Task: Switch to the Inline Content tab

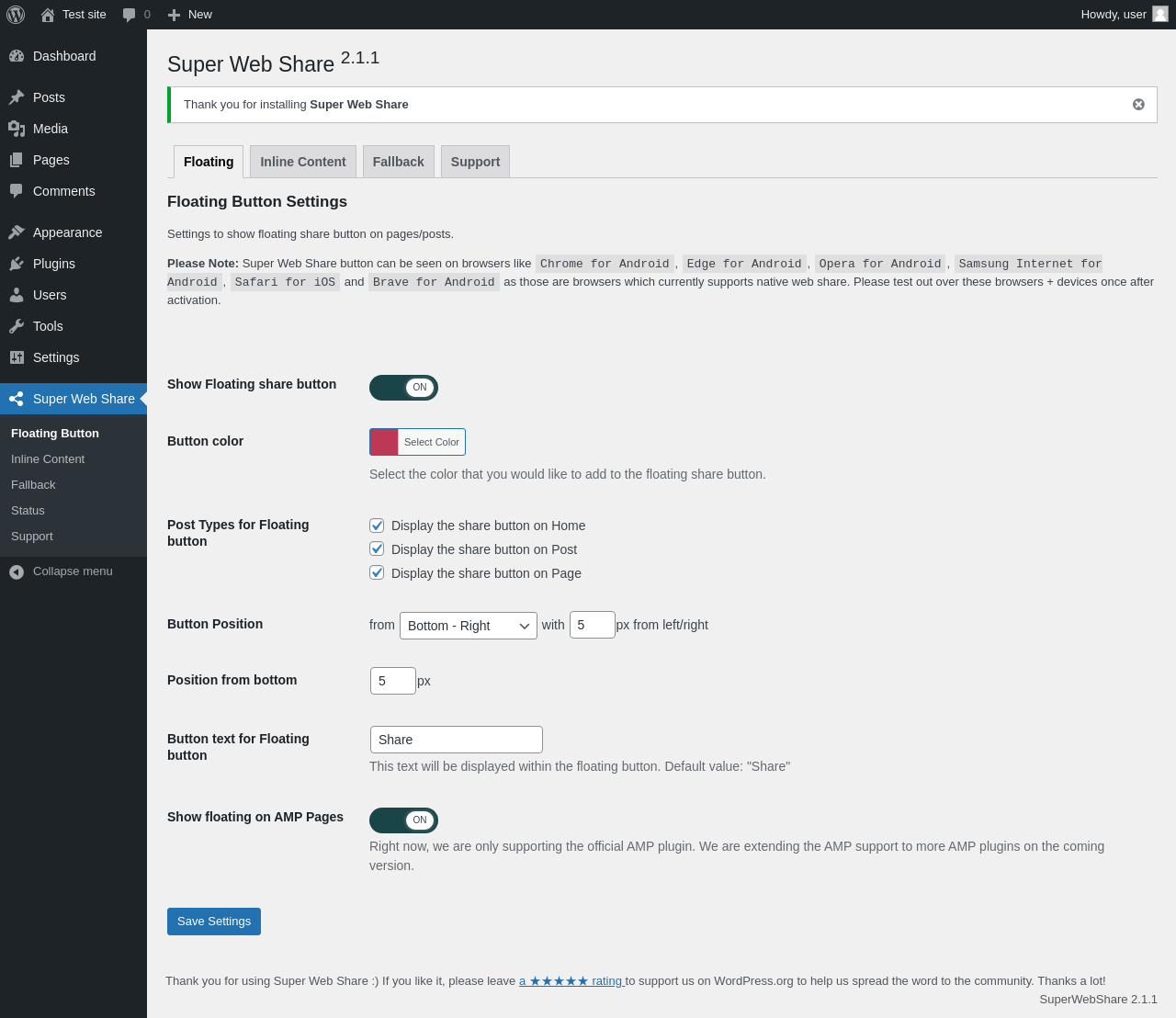Action: pyautogui.click(x=303, y=162)
